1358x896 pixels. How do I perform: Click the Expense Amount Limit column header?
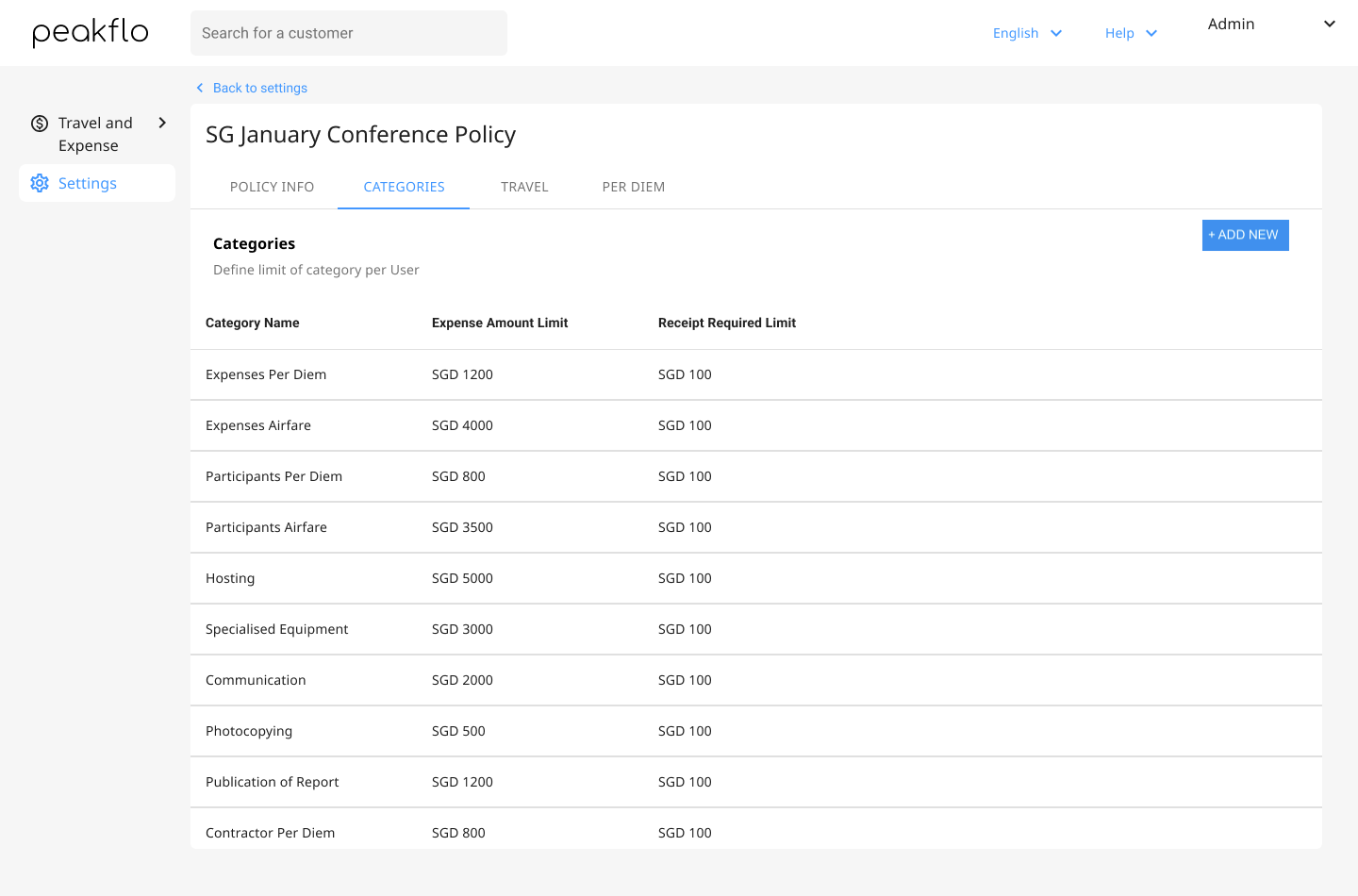coord(500,323)
